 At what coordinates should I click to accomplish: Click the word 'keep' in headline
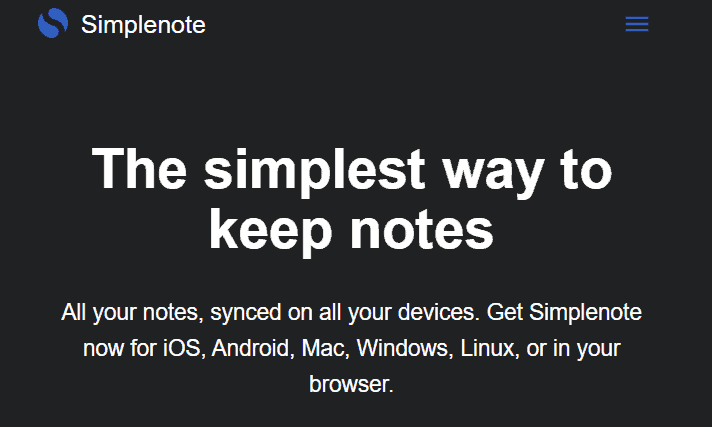[271, 233]
